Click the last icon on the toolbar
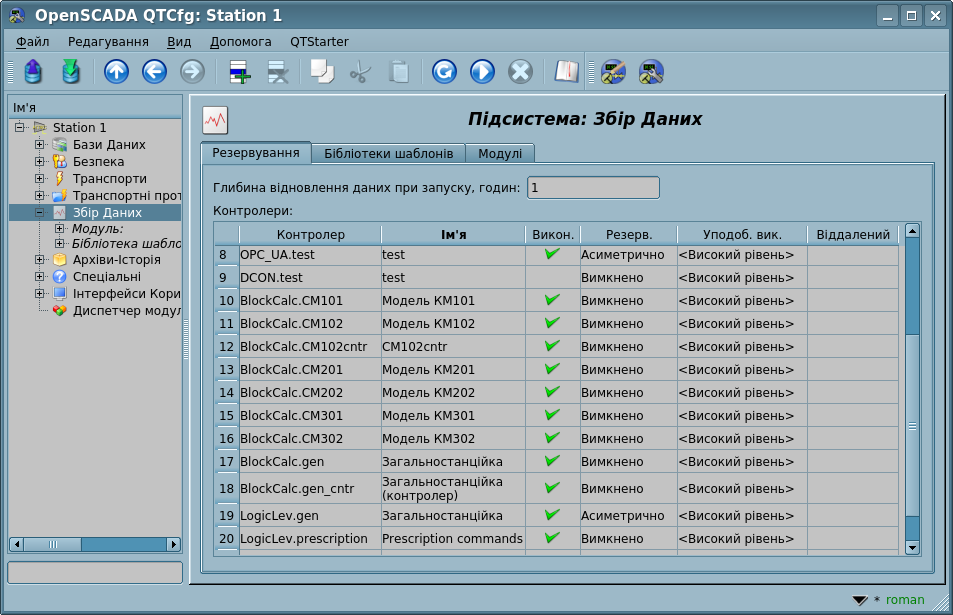 click(651, 71)
